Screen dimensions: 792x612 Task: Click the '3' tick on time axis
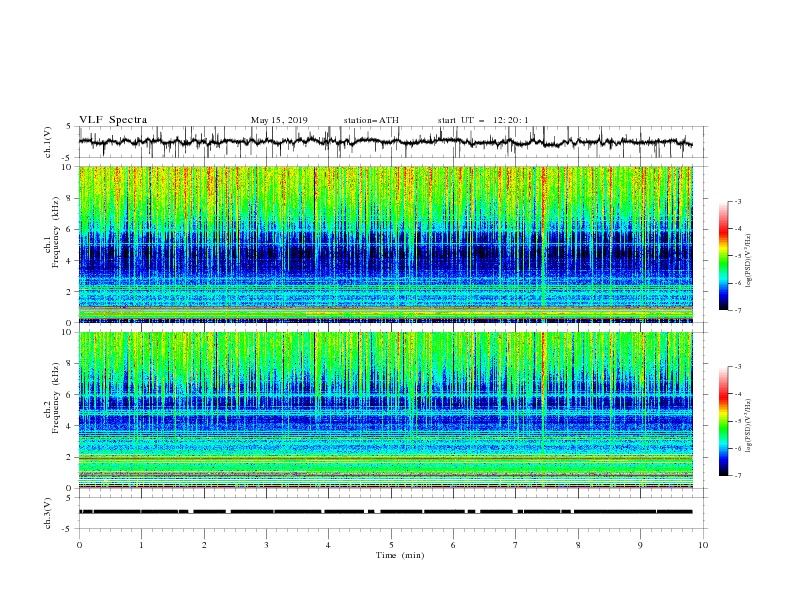266,545
